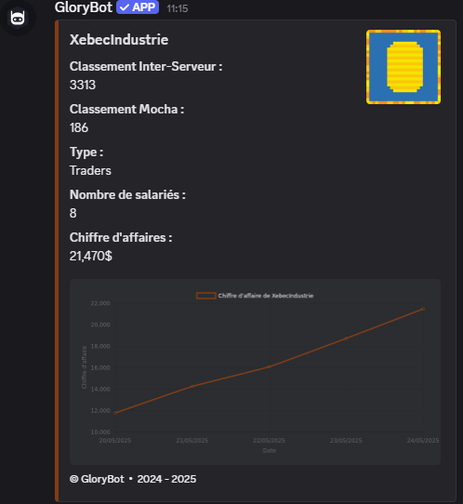Click the legend label Chiffre d'affaire de XebecIndustrie
The image size is (463, 504).
(x=266, y=296)
